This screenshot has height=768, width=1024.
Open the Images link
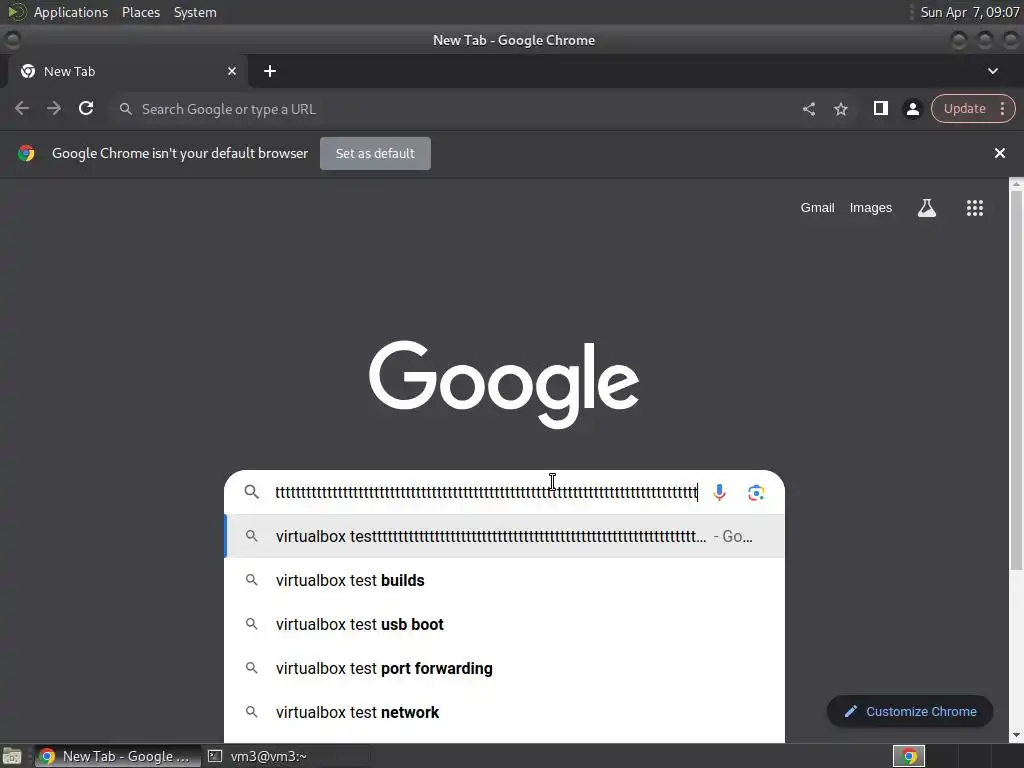[871, 208]
